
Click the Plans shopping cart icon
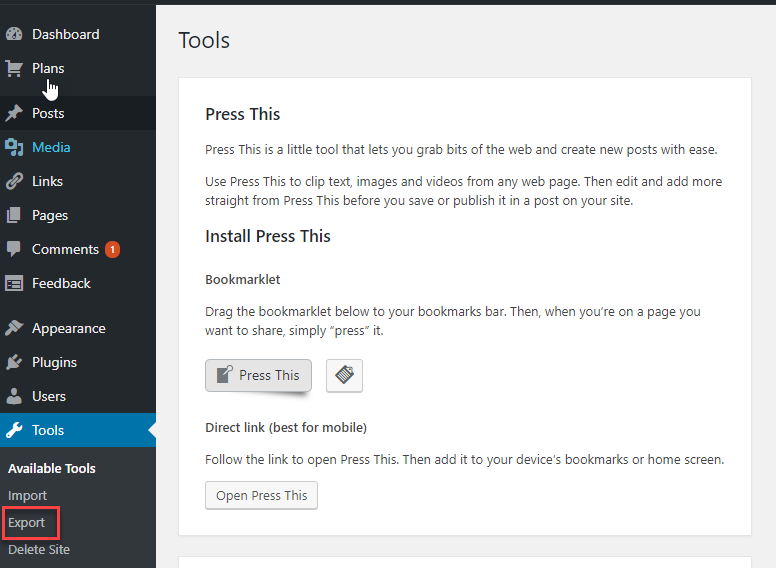tap(14, 68)
